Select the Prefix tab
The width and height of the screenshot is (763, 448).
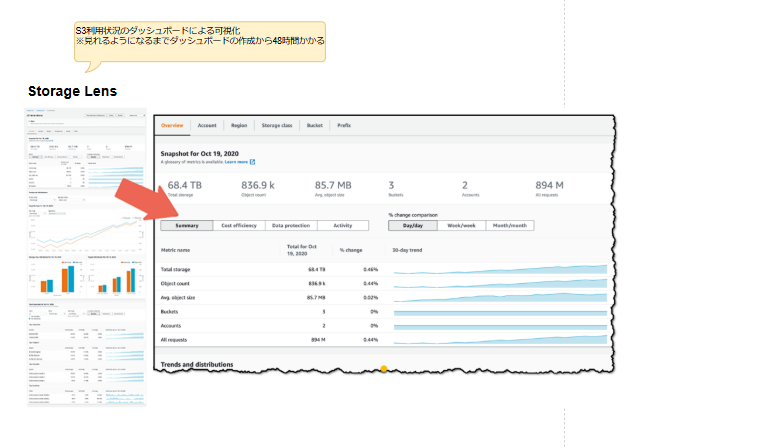[344, 125]
